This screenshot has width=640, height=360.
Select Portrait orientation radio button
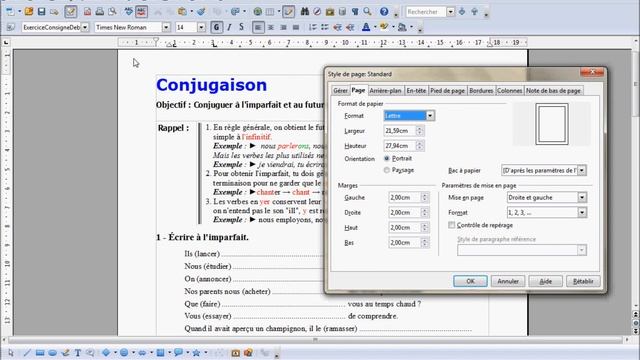[387, 158]
